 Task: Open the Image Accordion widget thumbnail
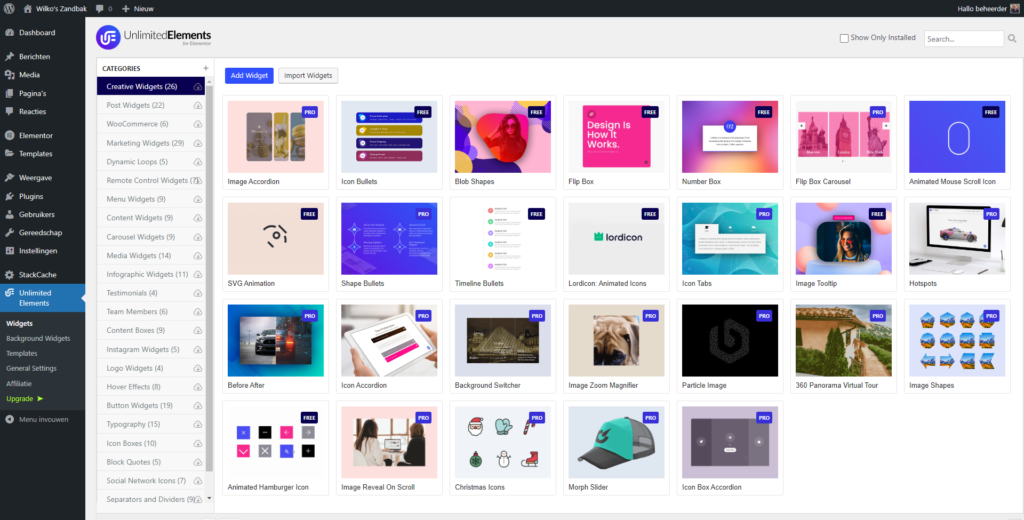point(276,137)
